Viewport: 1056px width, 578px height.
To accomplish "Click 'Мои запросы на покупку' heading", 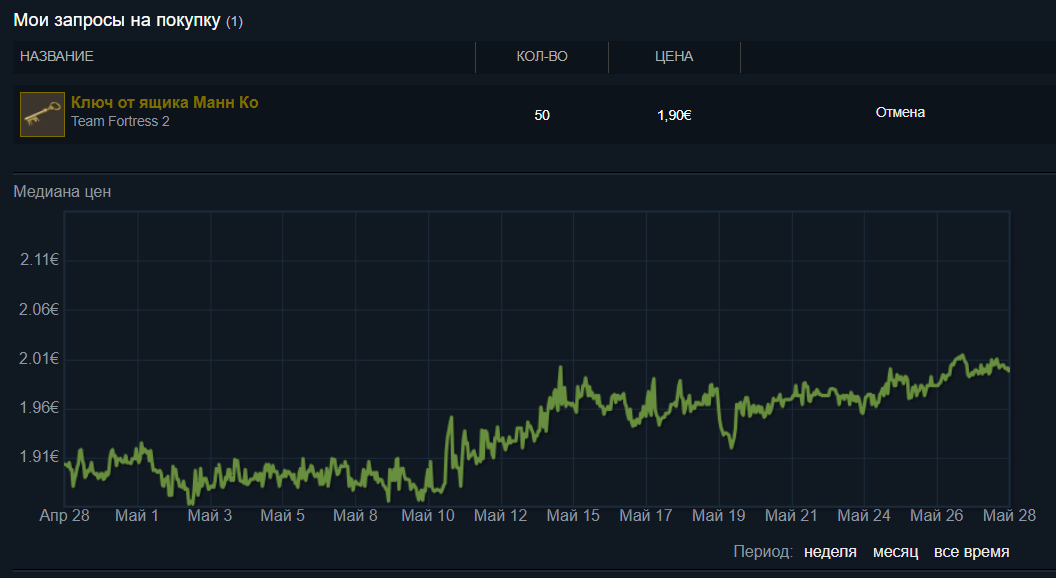I will (117, 20).
